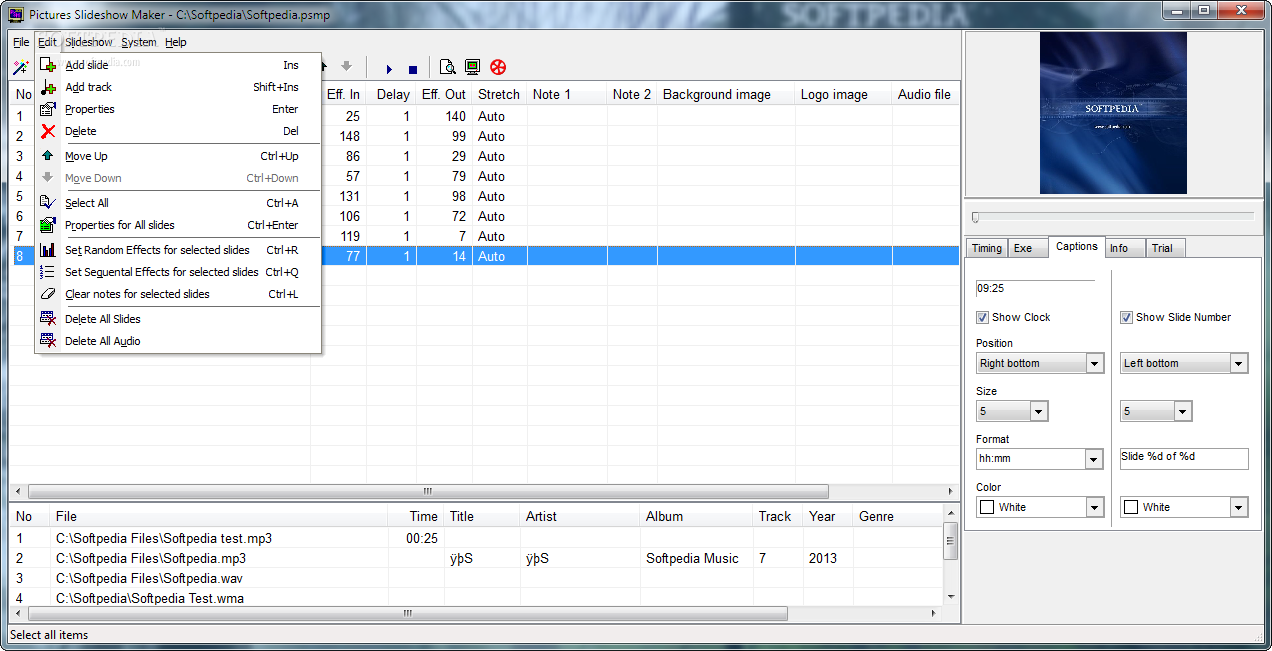Image resolution: width=1272 pixels, height=651 pixels.
Task: Click the Album column header in audio list
Action: click(697, 516)
